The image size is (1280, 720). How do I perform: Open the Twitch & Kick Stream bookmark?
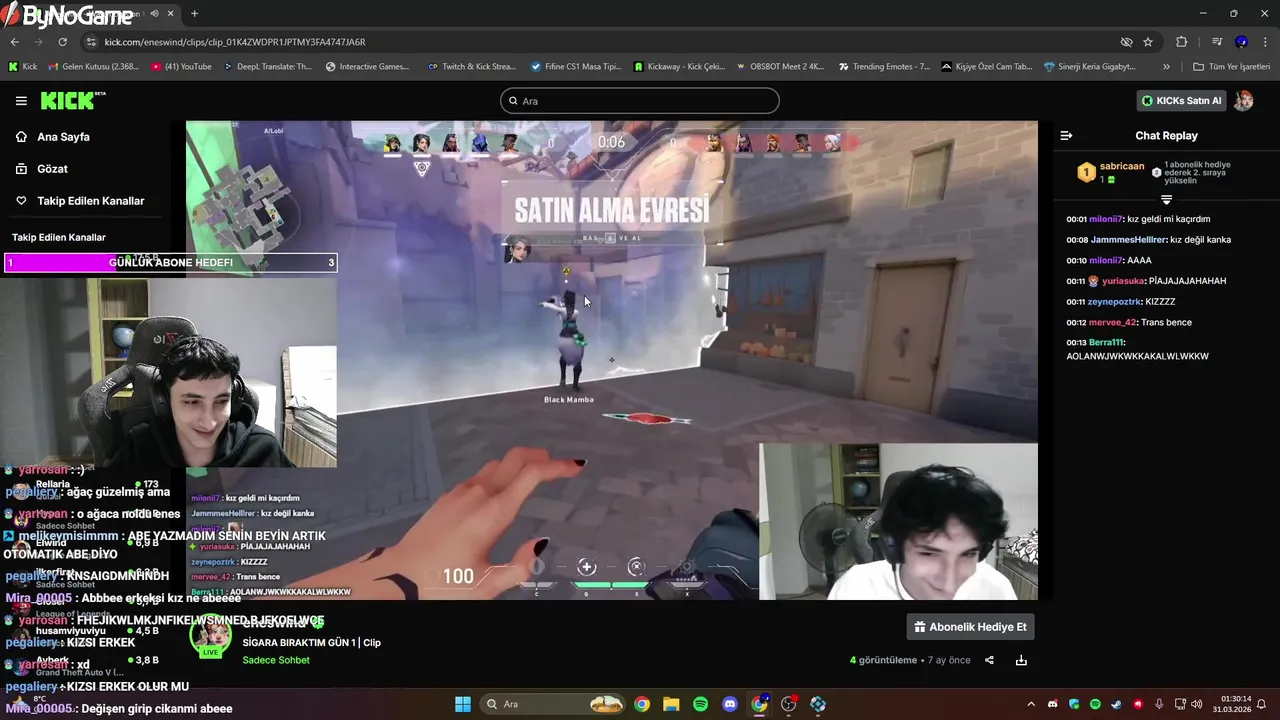pos(471,67)
